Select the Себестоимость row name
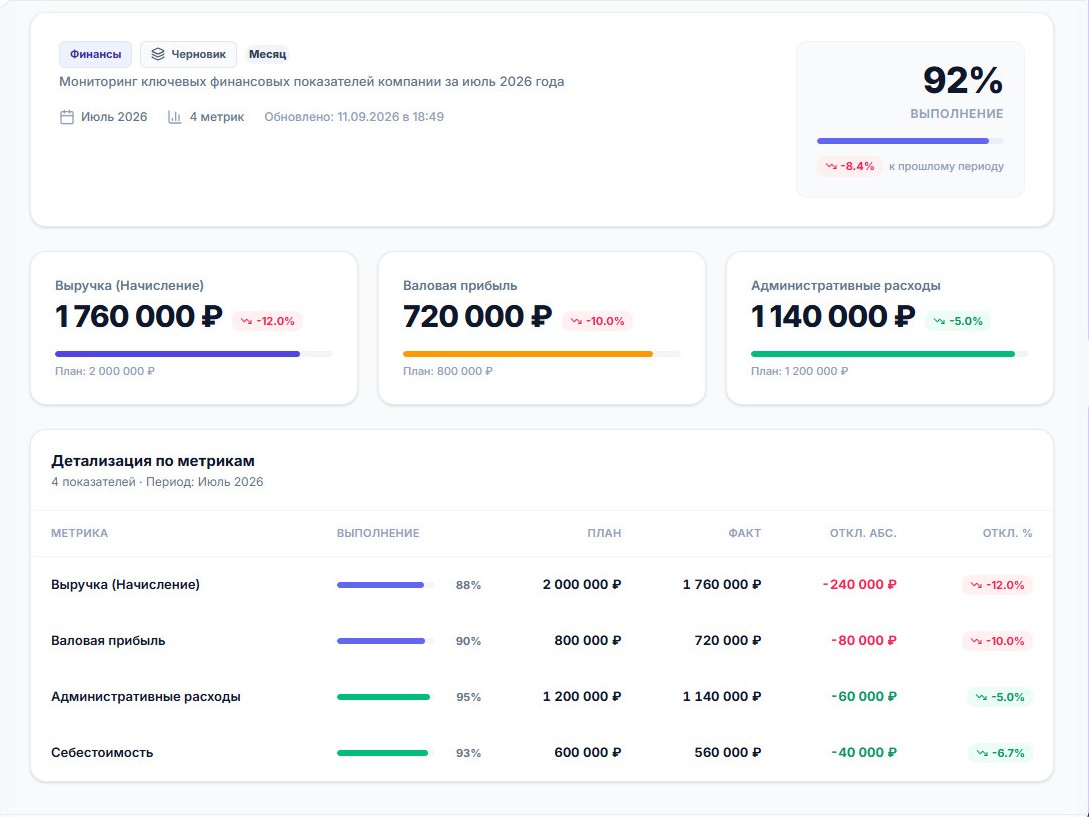 point(102,753)
